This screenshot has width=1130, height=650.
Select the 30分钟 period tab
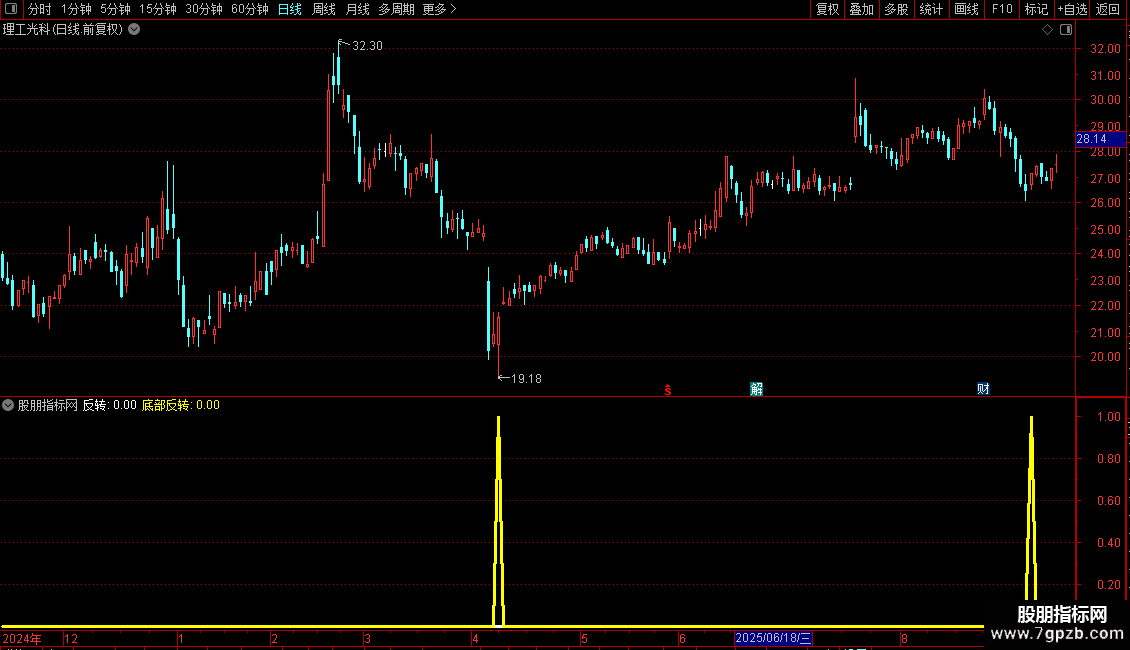[x=203, y=9]
